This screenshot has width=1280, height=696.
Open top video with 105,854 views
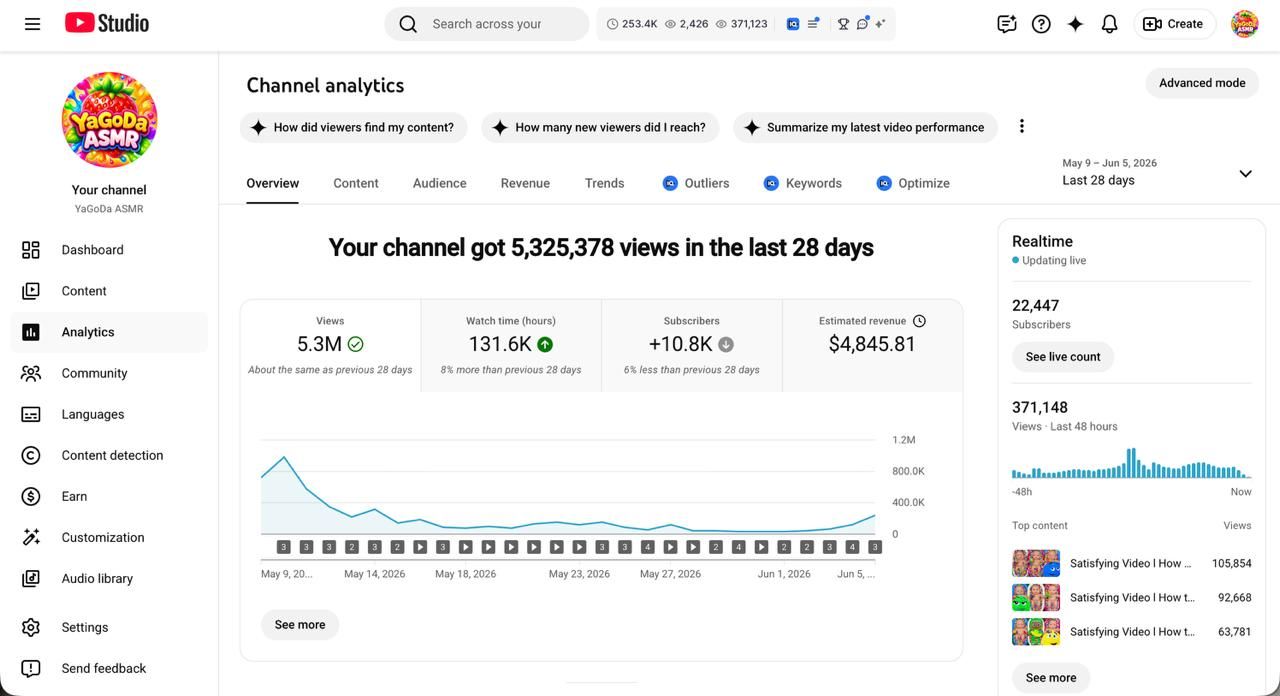click(x=1132, y=563)
